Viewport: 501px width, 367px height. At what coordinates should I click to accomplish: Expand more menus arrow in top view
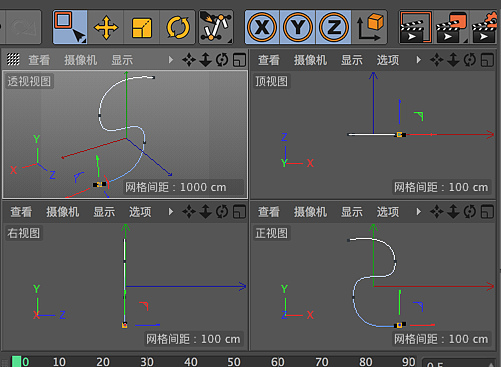(x=419, y=60)
